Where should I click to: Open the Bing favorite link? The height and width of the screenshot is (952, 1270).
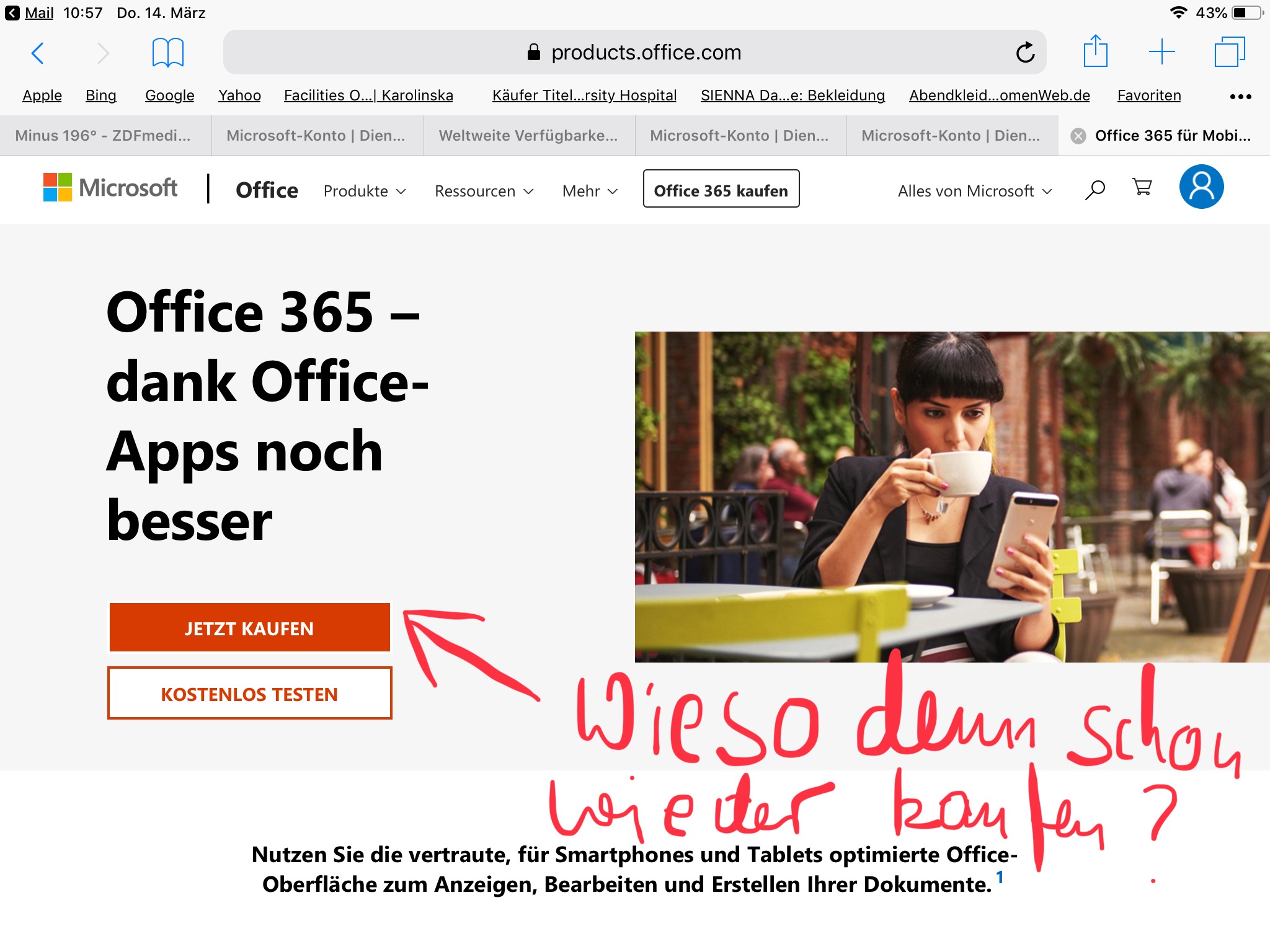tap(101, 95)
